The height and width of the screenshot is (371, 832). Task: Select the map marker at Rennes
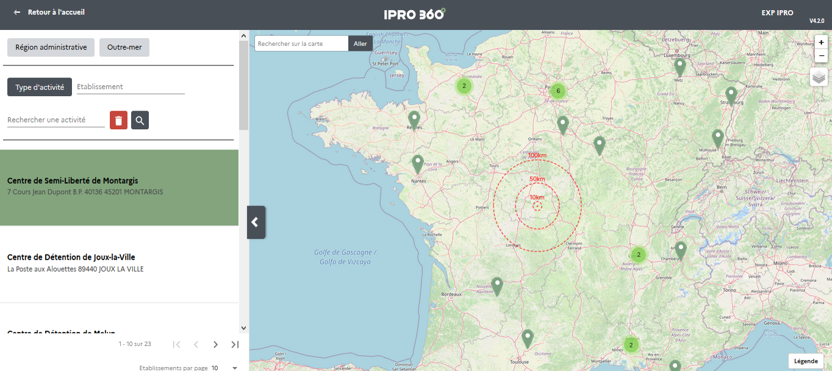click(x=414, y=120)
